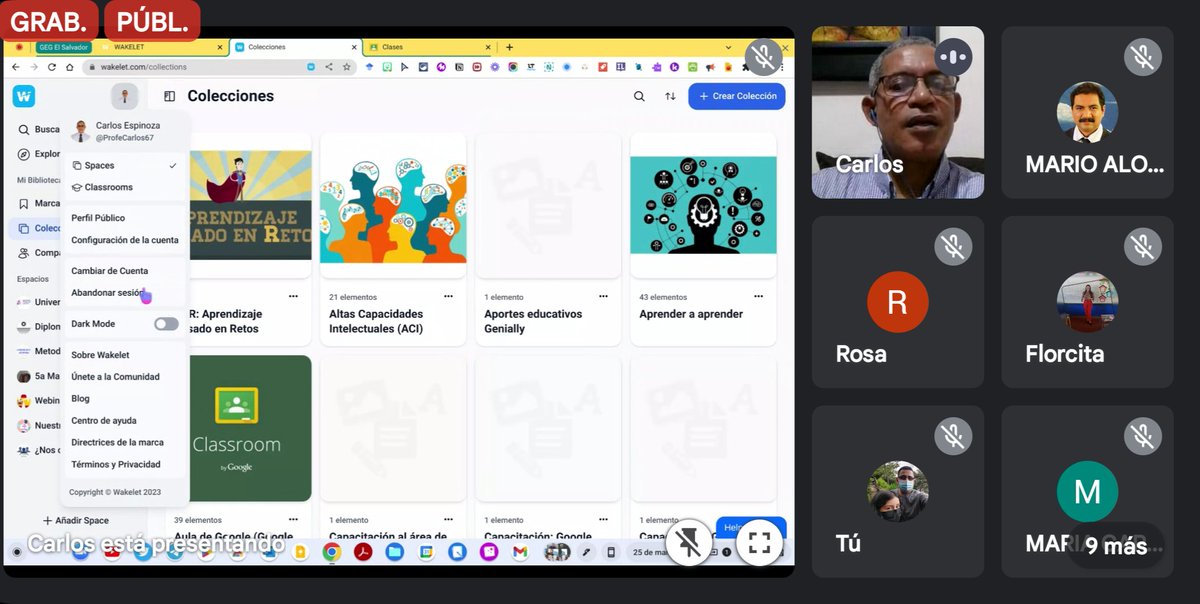
Task: Open the Explorar compass icon in sidebar
Action: [x=25, y=154]
